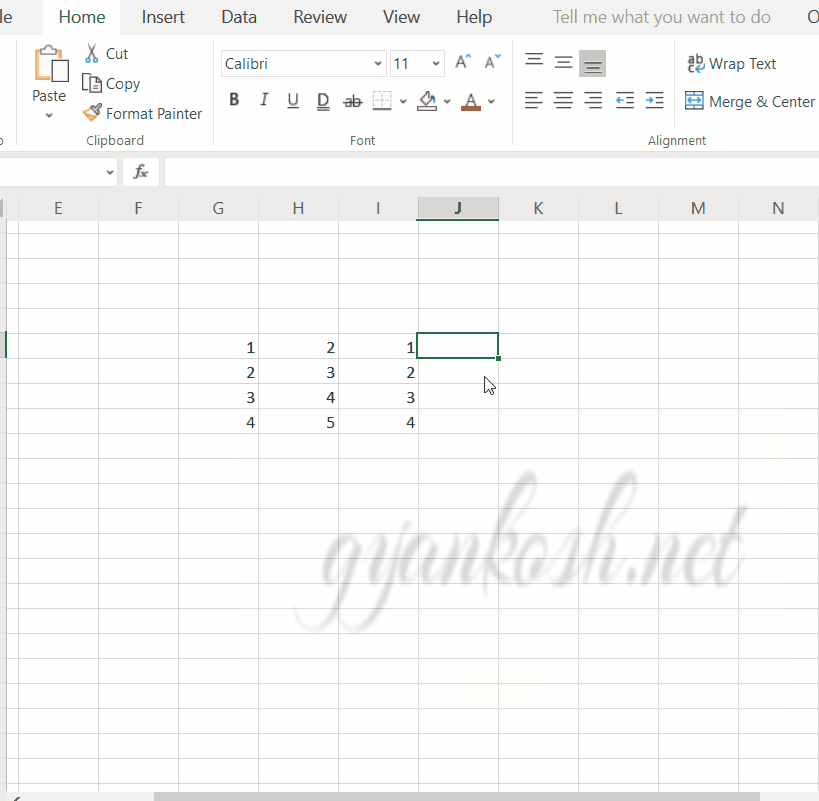This screenshot has width=819, height=801.
Task: Open the Font name dropdown
Action: click(x=378, y=63)
